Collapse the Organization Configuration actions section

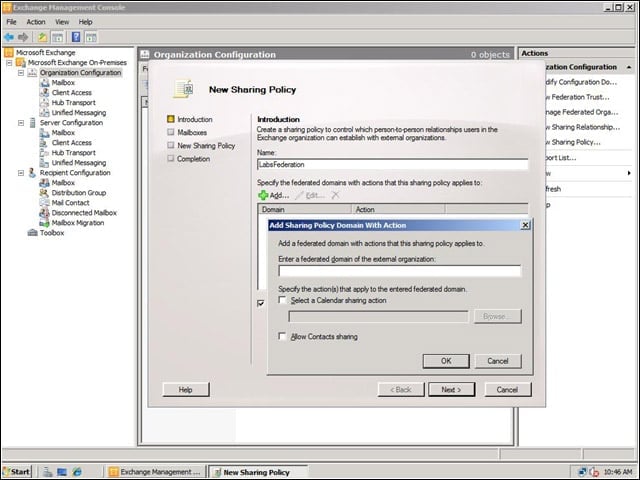pos(629,67)
